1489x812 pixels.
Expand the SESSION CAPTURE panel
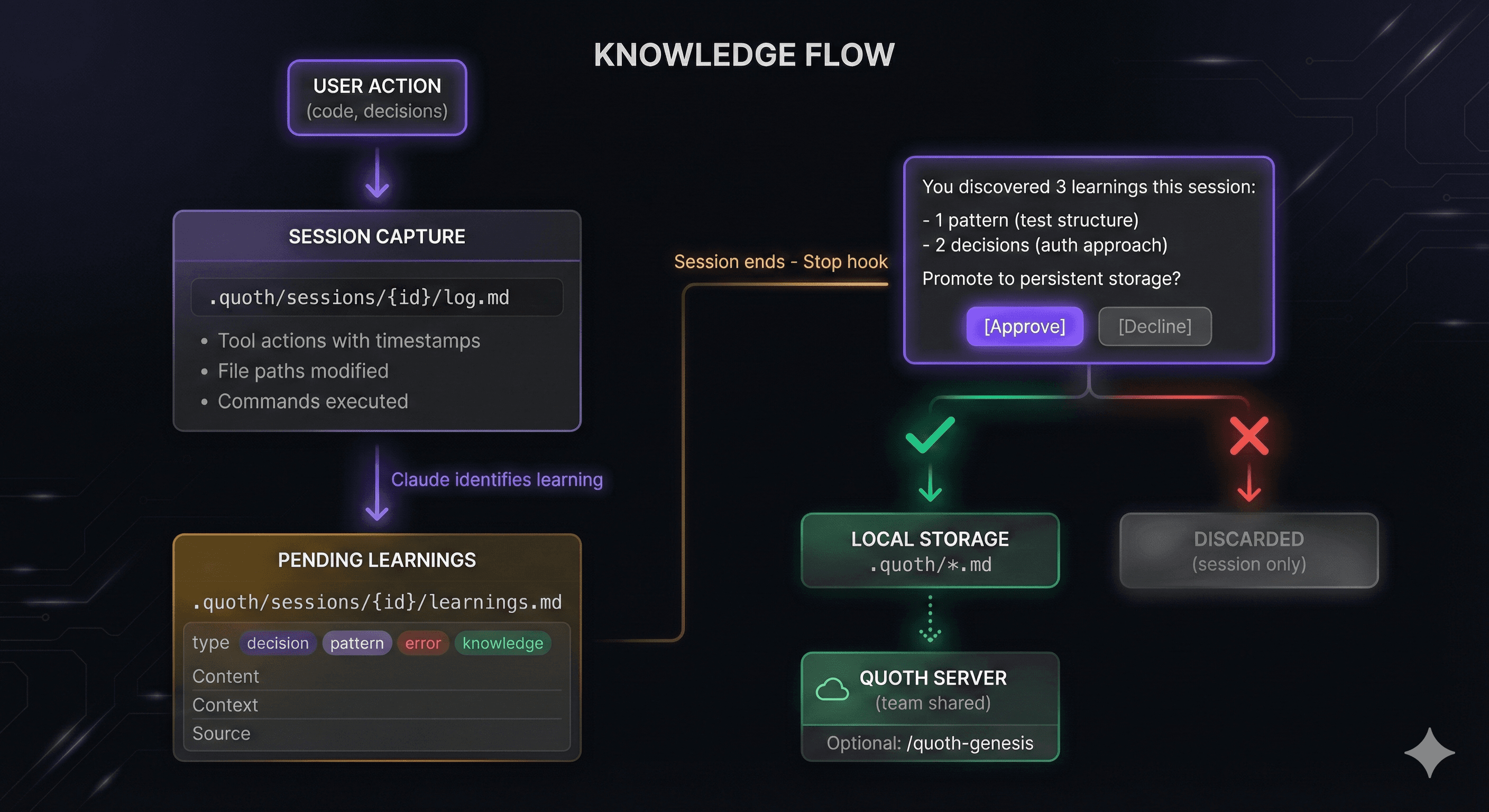(x=376, y=236)
